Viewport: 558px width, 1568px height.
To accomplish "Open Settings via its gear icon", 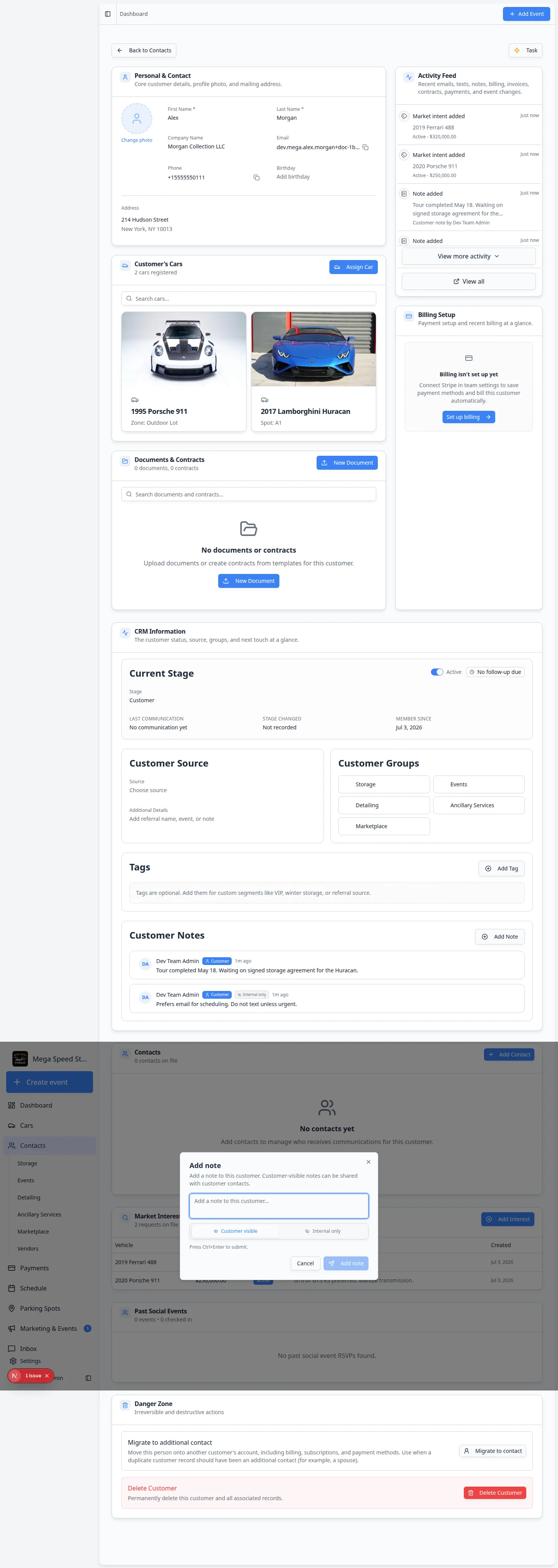I will tap(14, 1361).
